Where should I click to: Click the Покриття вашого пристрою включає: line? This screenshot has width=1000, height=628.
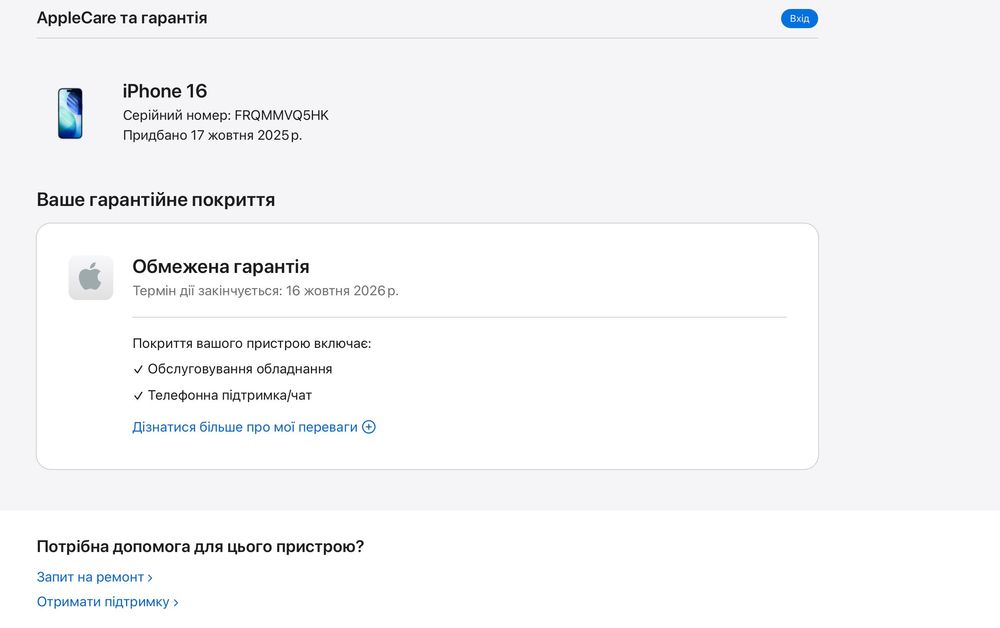[x=251, y=344]
